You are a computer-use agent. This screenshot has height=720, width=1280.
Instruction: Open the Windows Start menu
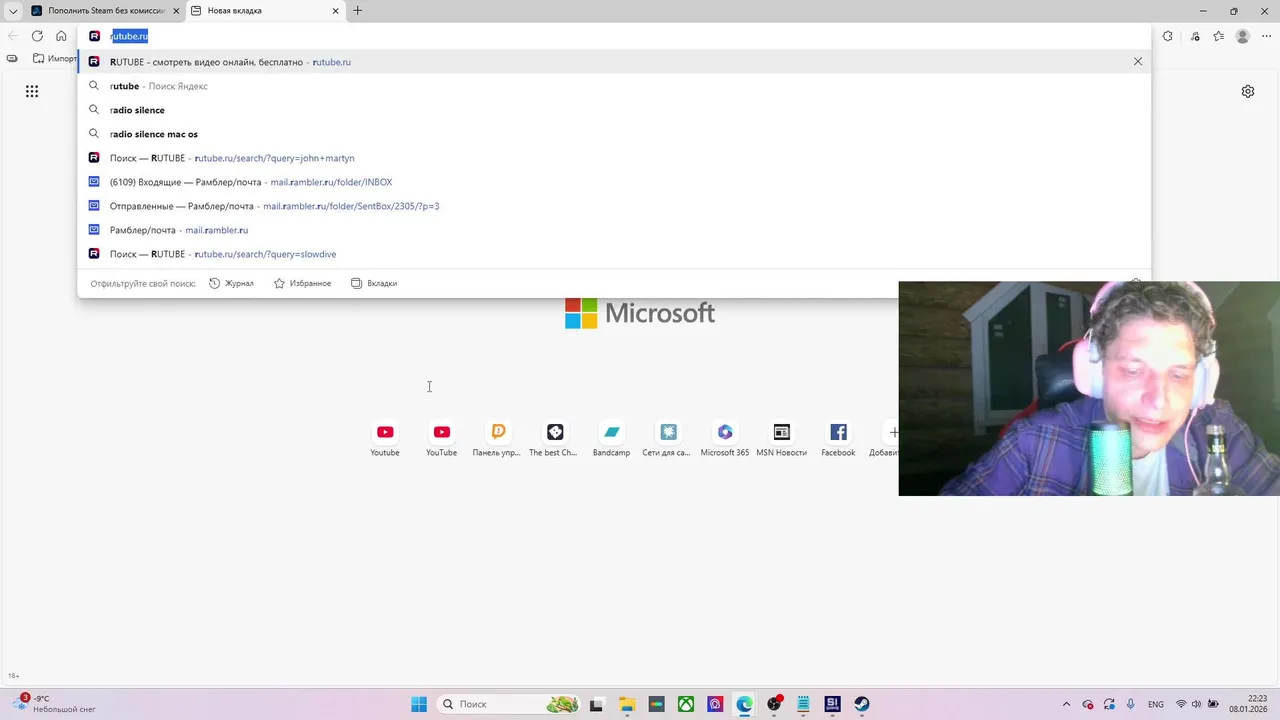[x=419, y=704]
